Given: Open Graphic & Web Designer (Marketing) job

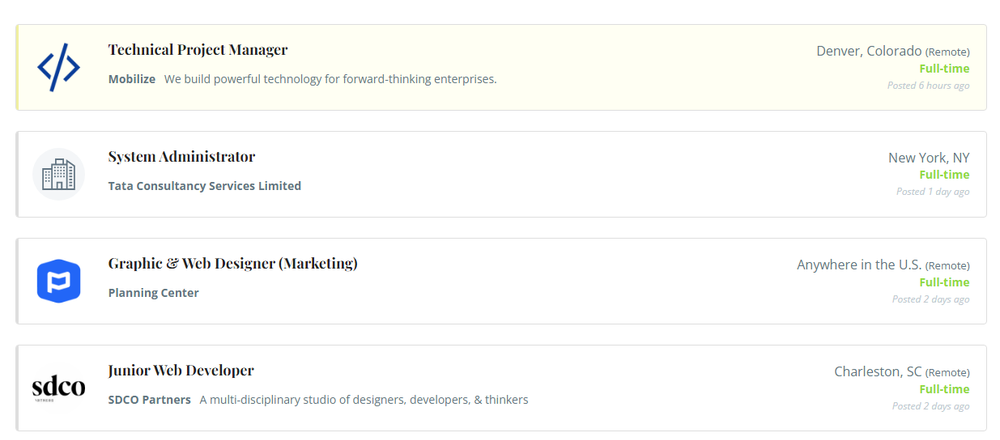Looking at the screenshot, I should (233, 264).
